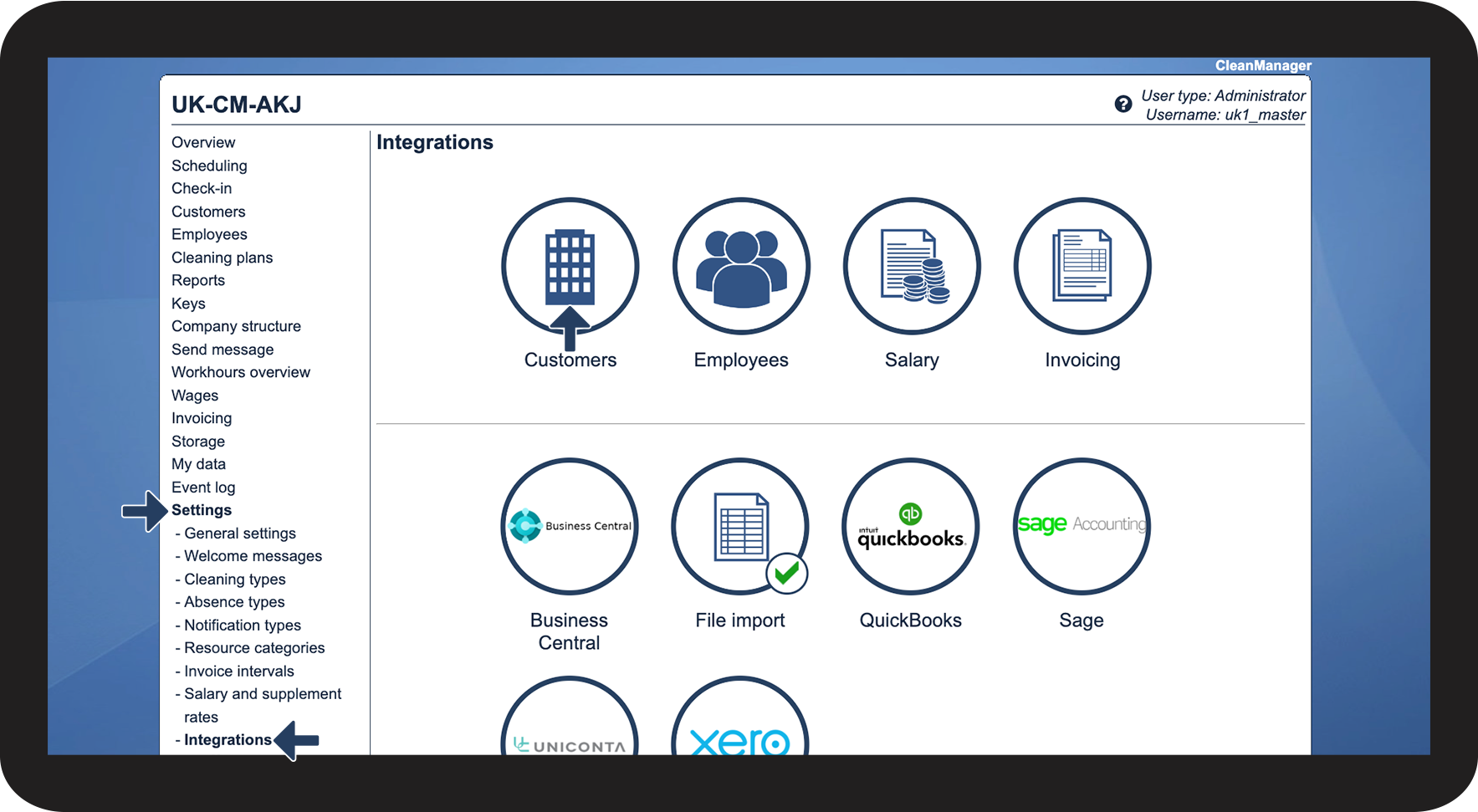This screenshot has width=1478, height=812.
Task: Open the Invoicing integration document icon
Action: coord(1082,267)
